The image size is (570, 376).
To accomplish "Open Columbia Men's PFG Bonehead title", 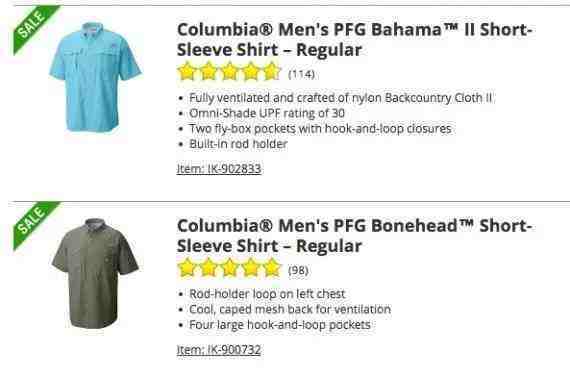I will tap(354, 236).
